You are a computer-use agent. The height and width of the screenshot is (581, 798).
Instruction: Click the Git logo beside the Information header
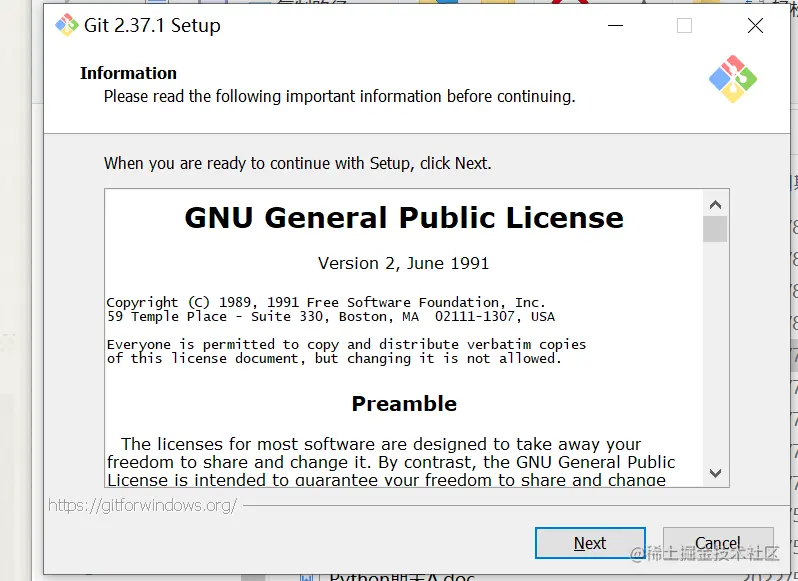(x=732, y=79)
